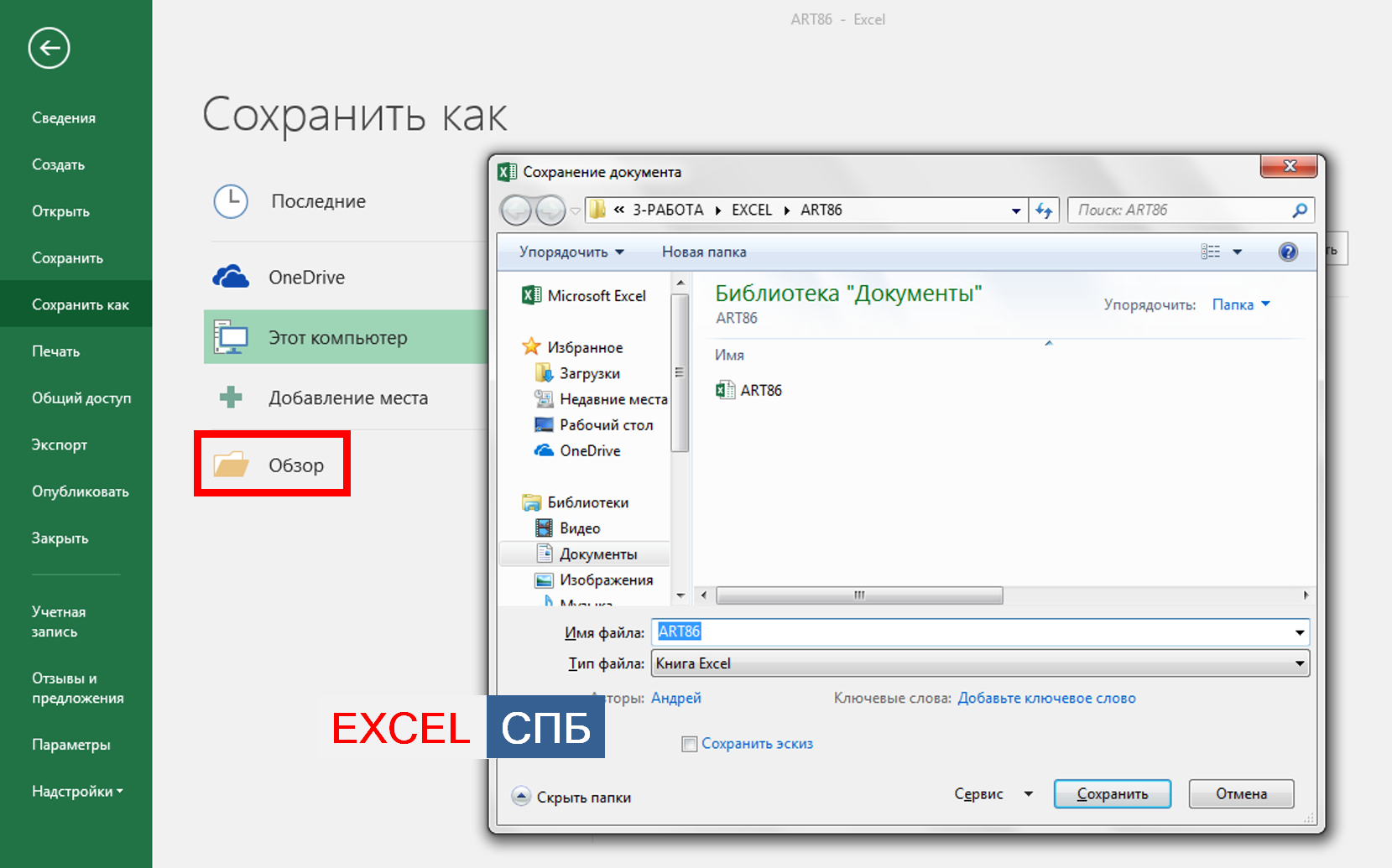Click the 'Имя файла' input field

tap(973, 632)
